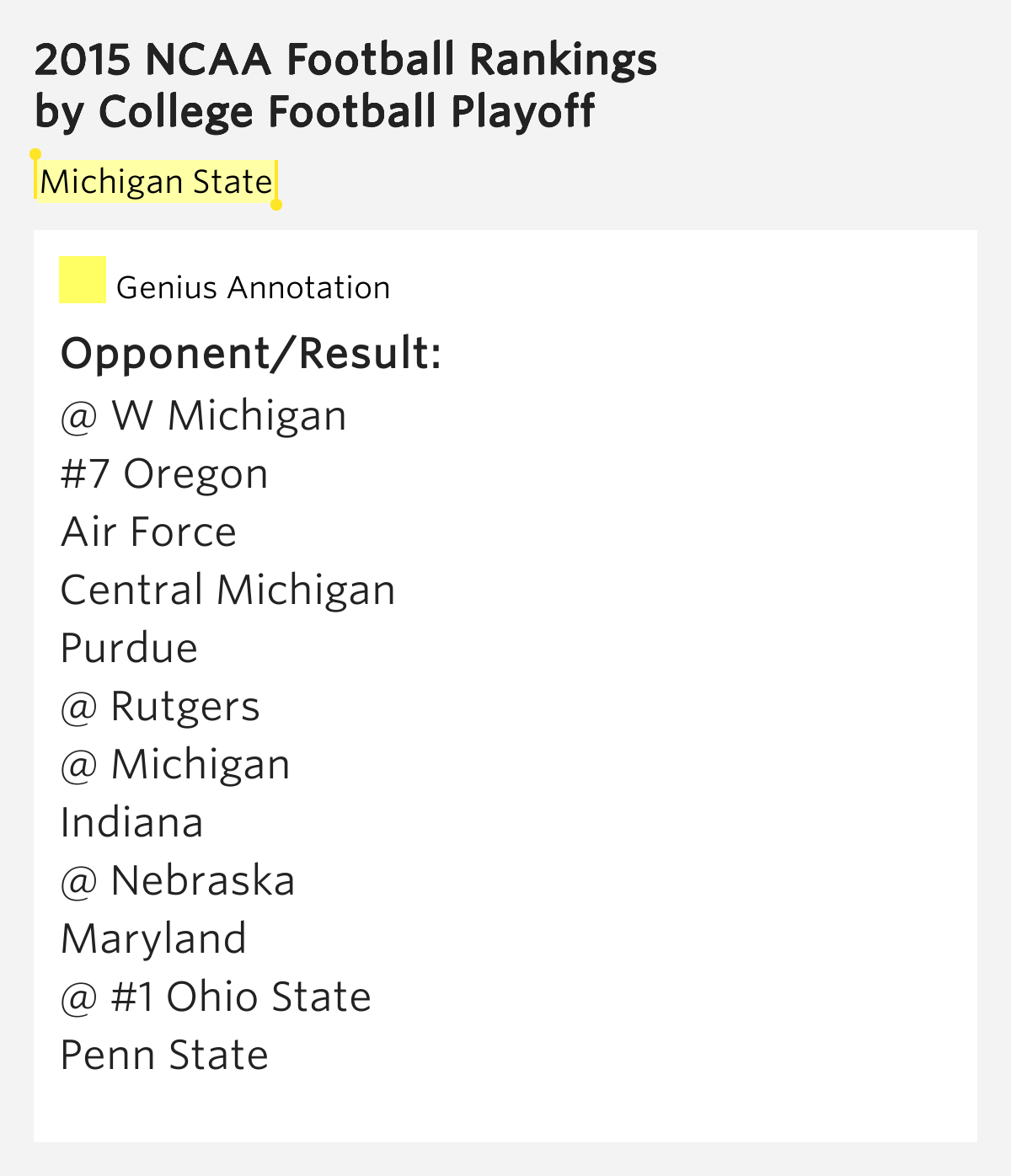Click the Penn State entry

tap(165, 1056)
